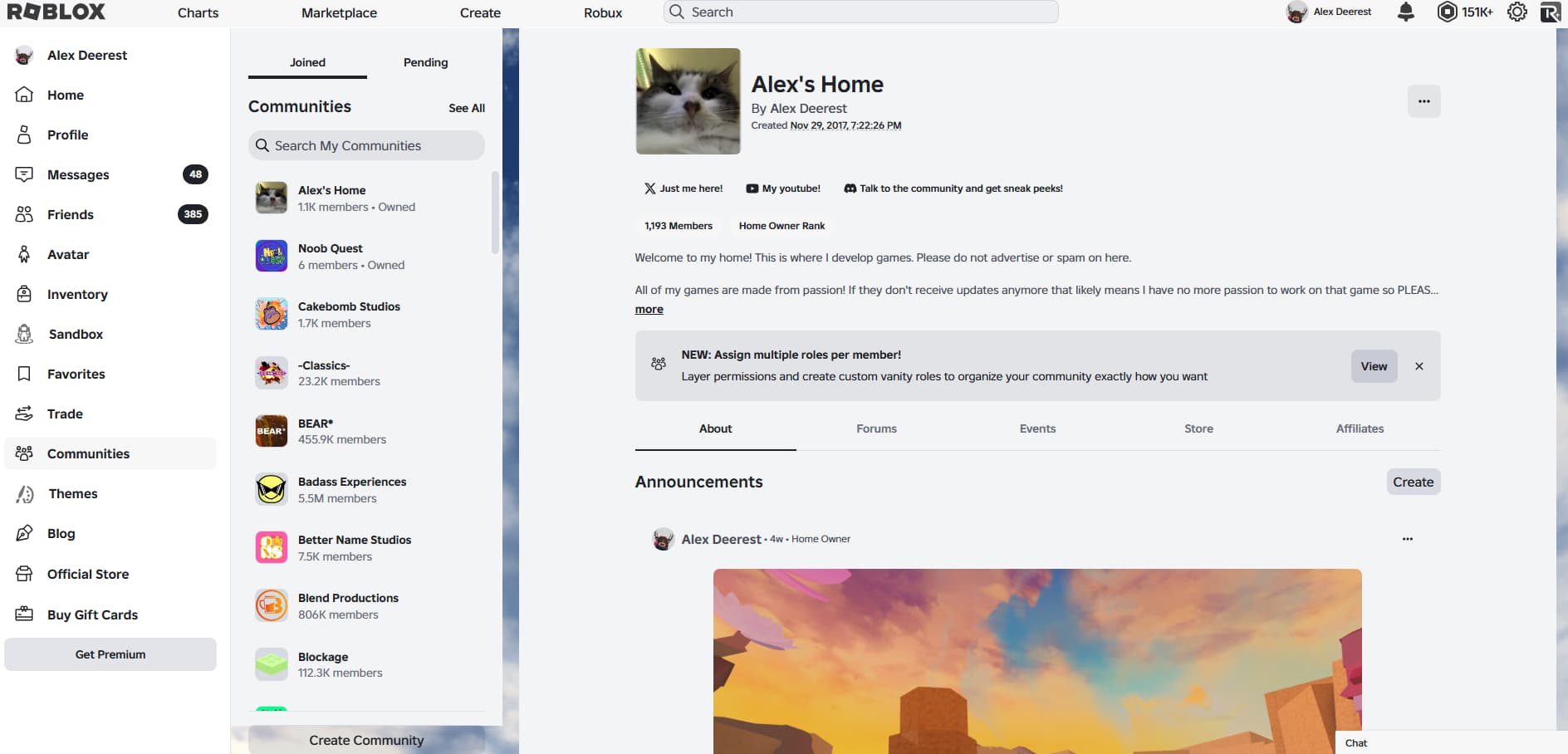Image resolution: width=1568 pixels, height=754 pixels.
Task: Click See All communities link
Action: [467, 108]
